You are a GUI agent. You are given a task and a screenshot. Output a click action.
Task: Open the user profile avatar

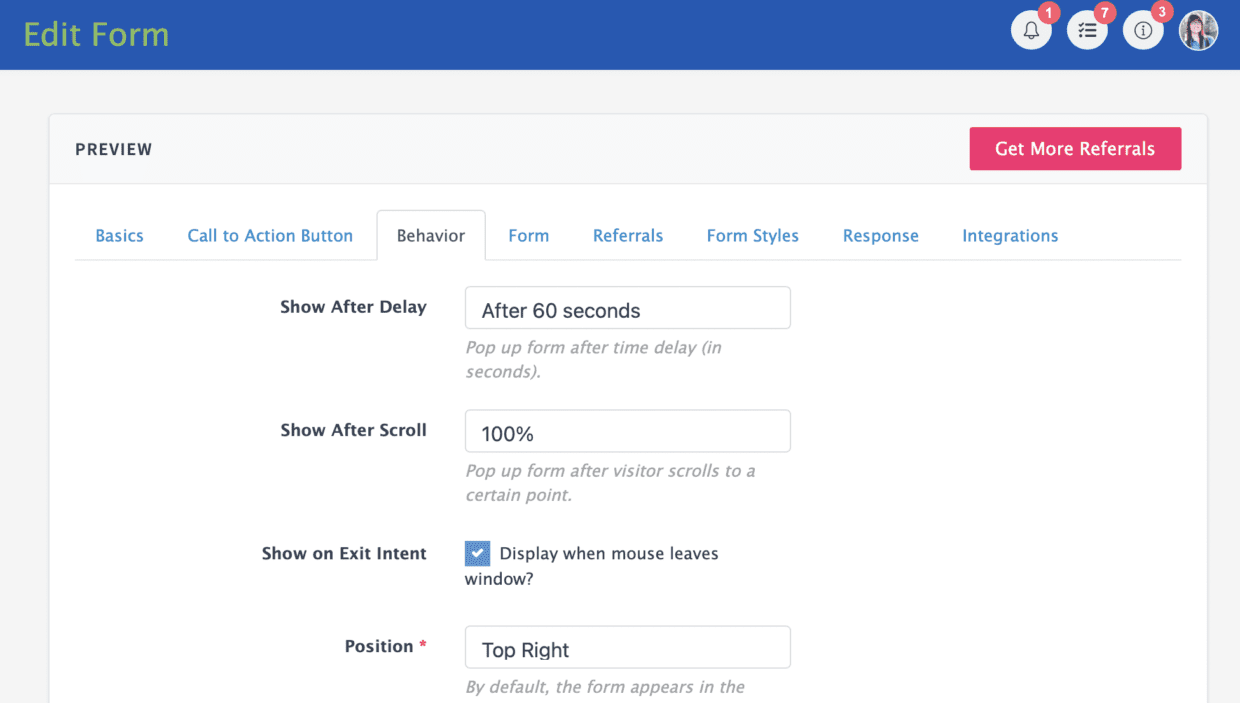pyautogui.click(x=1198, y=31)
